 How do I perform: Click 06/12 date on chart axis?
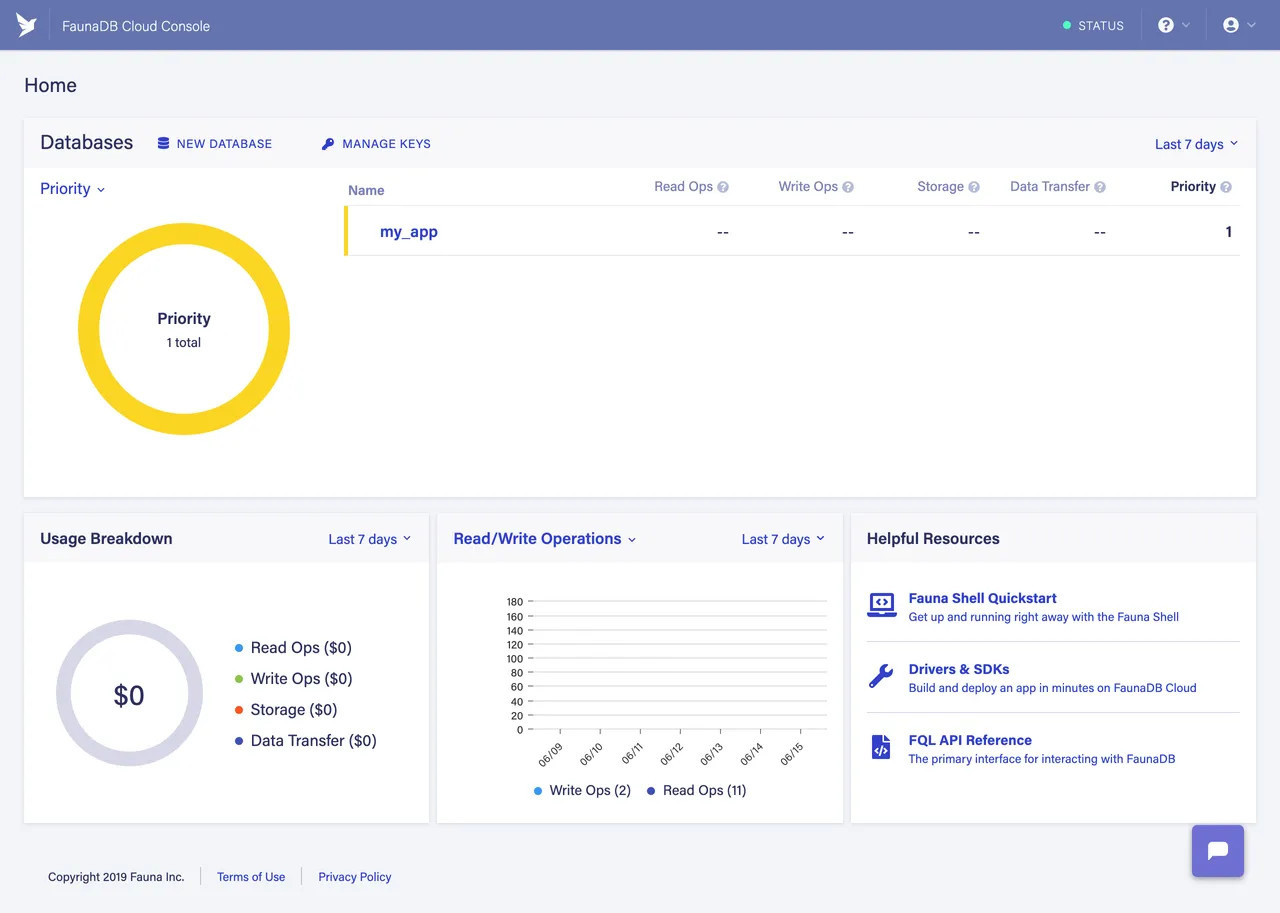point(672,752)
